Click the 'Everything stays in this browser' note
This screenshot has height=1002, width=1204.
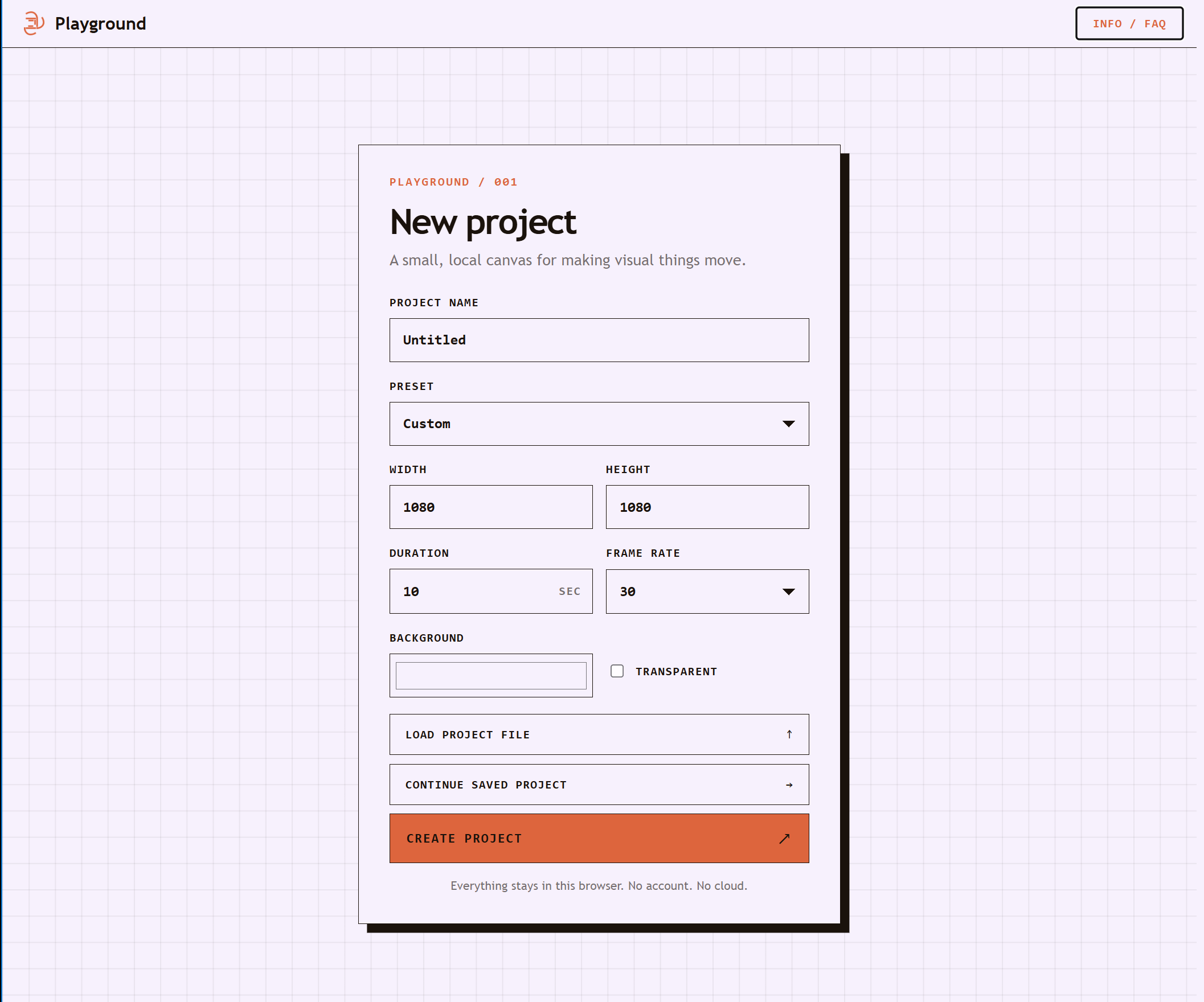[599, 886]
